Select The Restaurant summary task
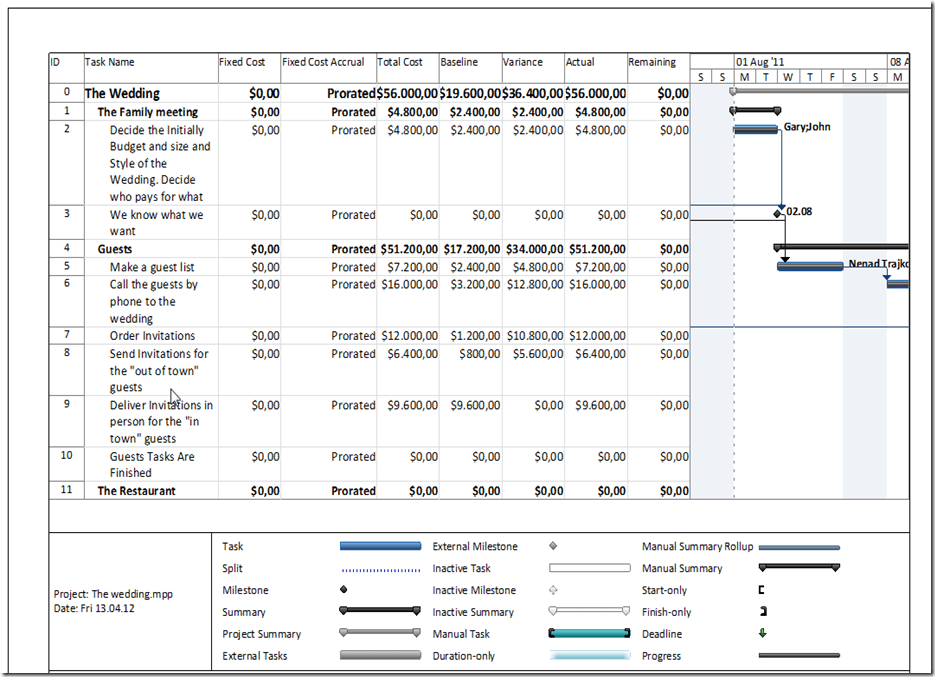935x677 pixels. (136, 491)
